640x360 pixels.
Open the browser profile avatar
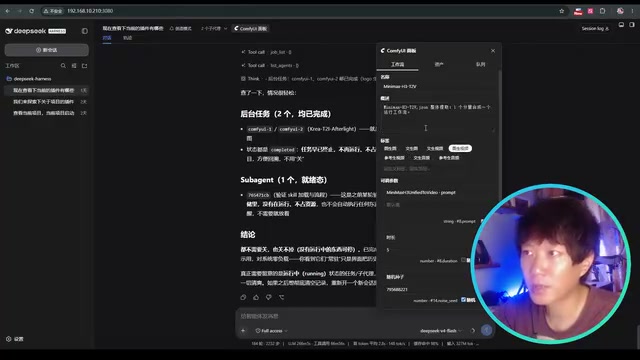[x=620, y=11]
